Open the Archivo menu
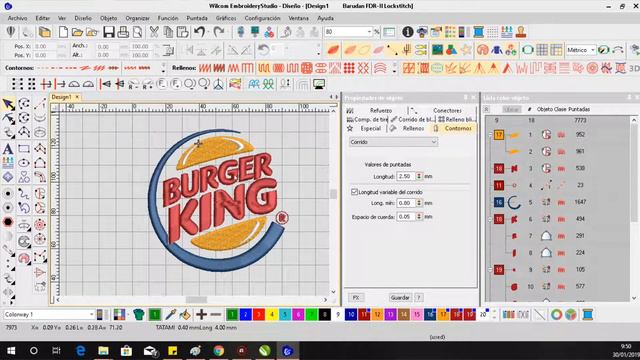 [x=17, y=18]
